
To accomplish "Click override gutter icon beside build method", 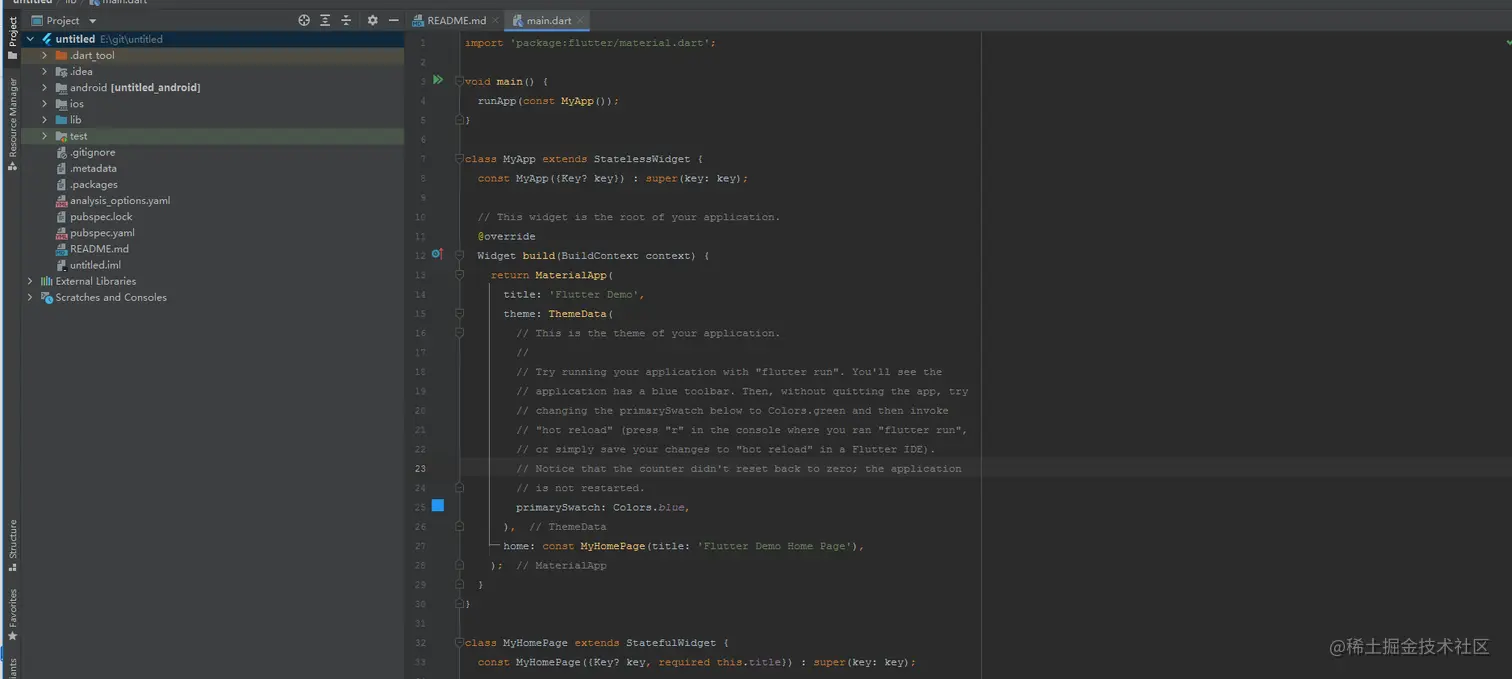I will pyautogui.click(x=437, y=255).
